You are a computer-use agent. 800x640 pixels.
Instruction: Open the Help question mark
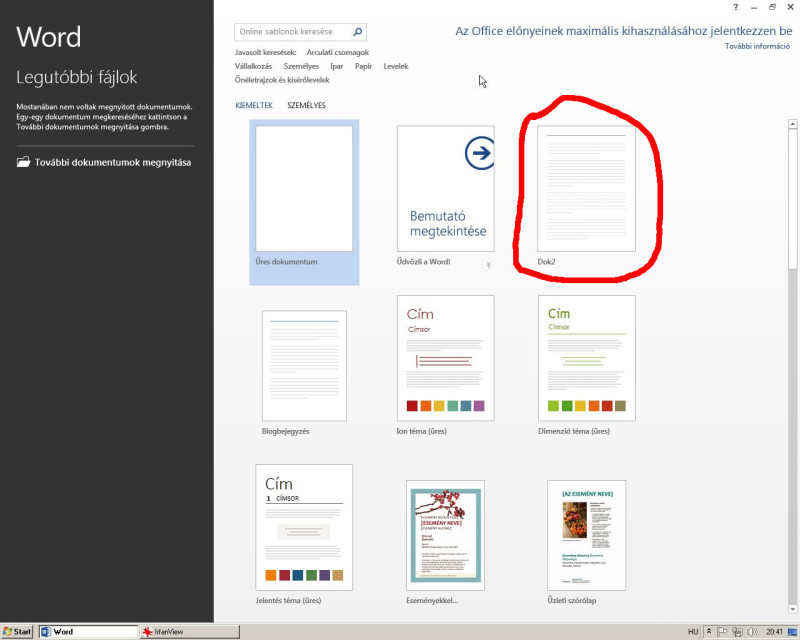coord(735,7)
